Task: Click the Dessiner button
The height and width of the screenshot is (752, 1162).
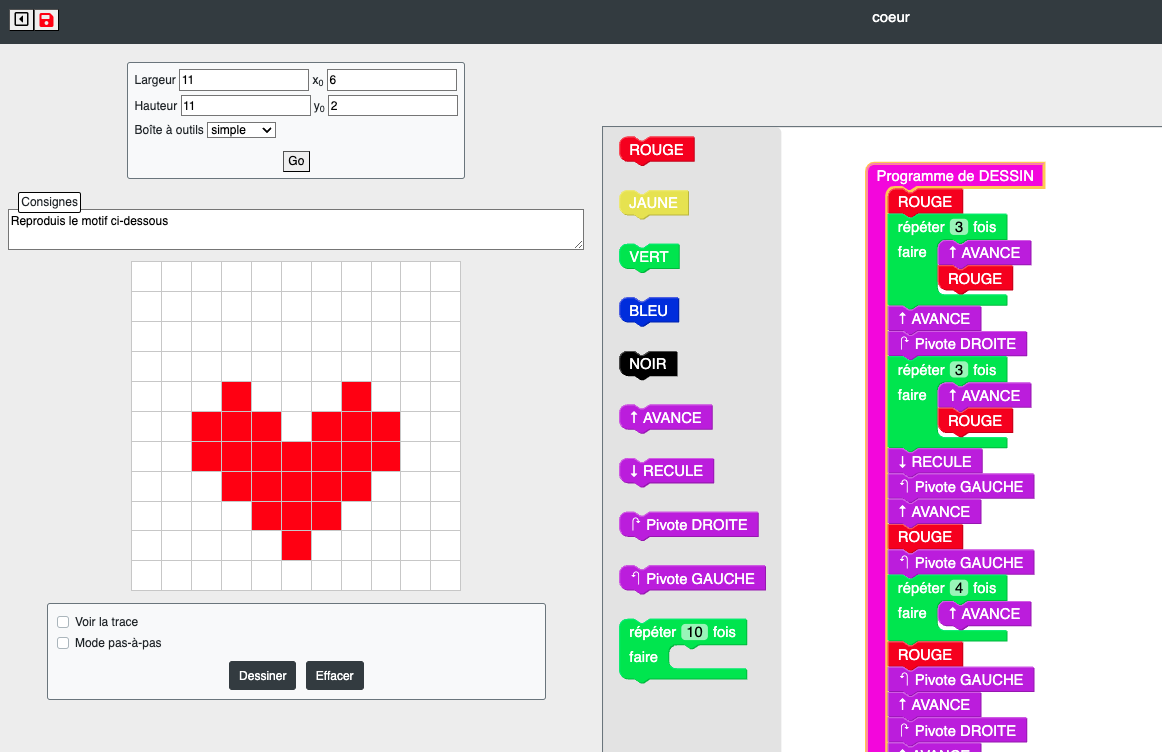Action: 262,676
